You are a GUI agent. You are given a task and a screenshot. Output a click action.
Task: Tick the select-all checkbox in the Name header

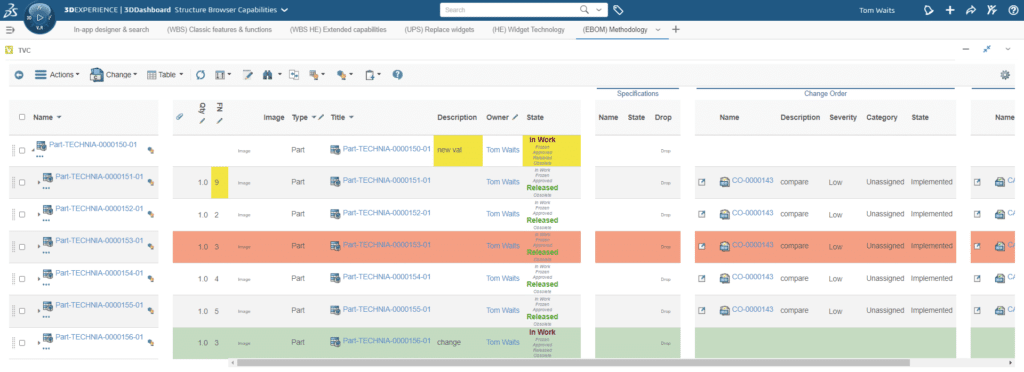point(22,117)
